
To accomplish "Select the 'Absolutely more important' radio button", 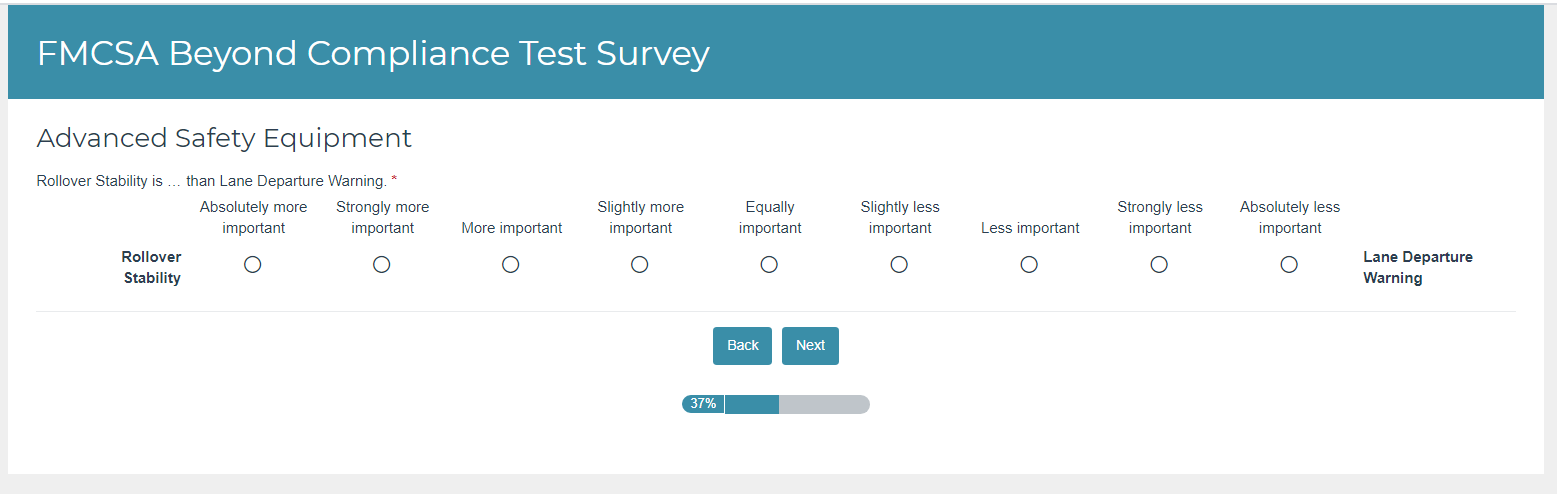I will point(253,265).
